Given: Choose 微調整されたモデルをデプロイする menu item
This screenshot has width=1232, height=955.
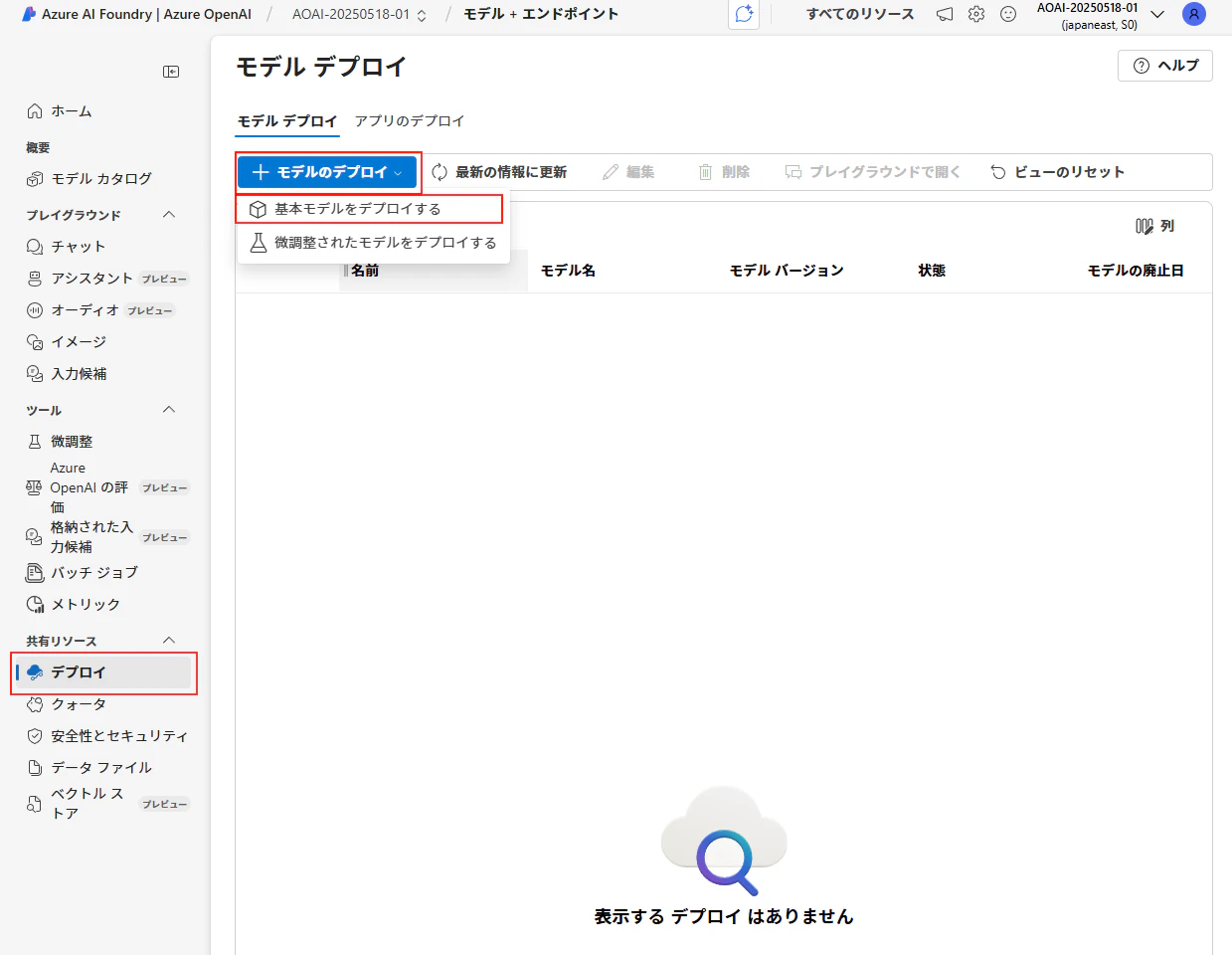Looking at the screenshot, I should point(373,243).
